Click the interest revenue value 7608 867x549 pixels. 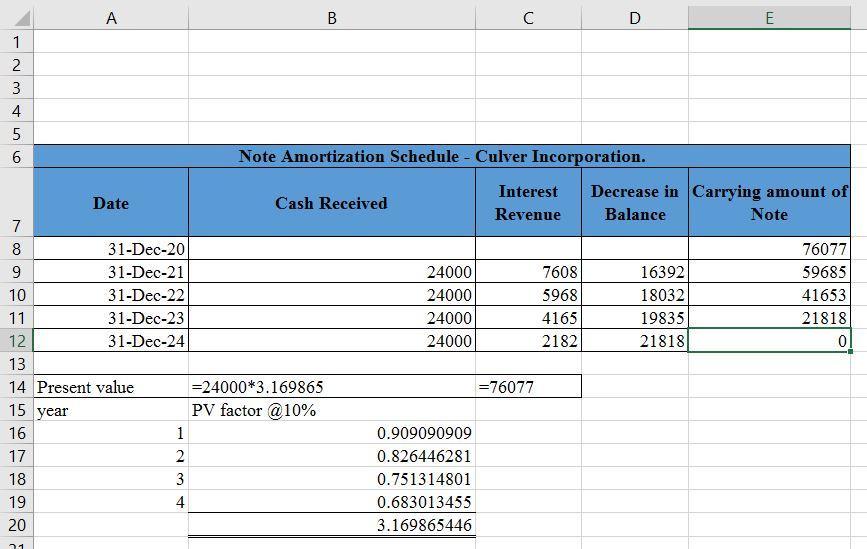pos(528,272)
